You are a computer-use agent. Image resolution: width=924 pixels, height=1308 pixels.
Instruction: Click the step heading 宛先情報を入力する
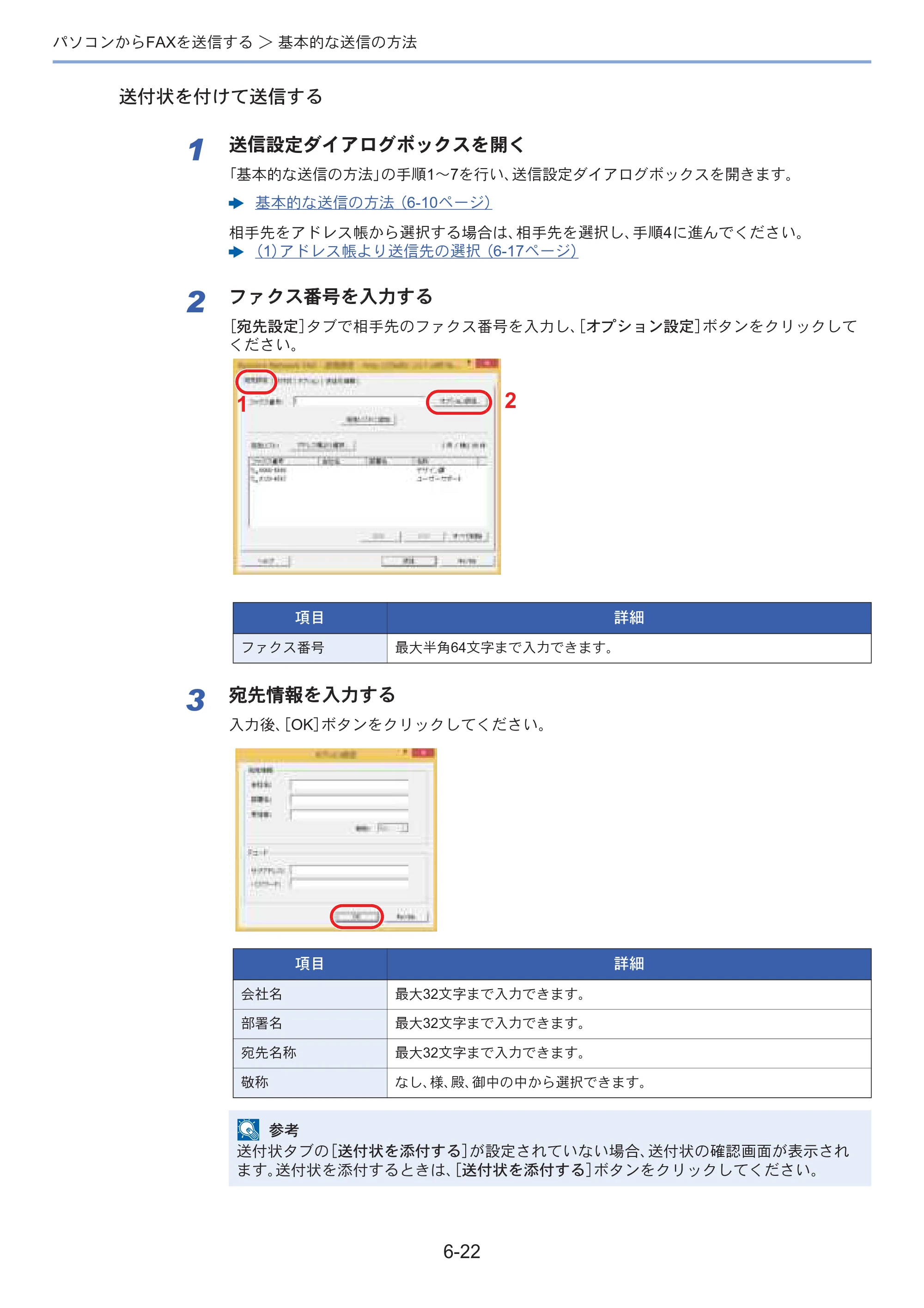(x=311, y=695)
